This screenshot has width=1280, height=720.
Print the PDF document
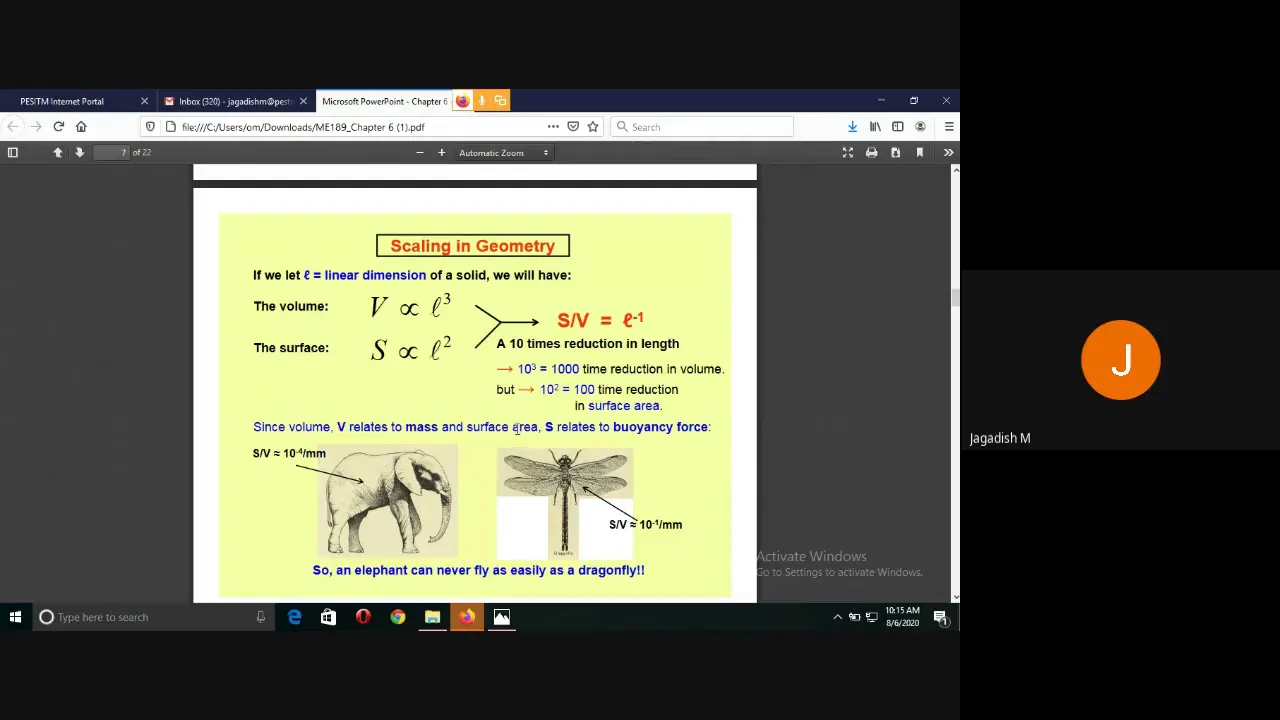pos(871,152)
